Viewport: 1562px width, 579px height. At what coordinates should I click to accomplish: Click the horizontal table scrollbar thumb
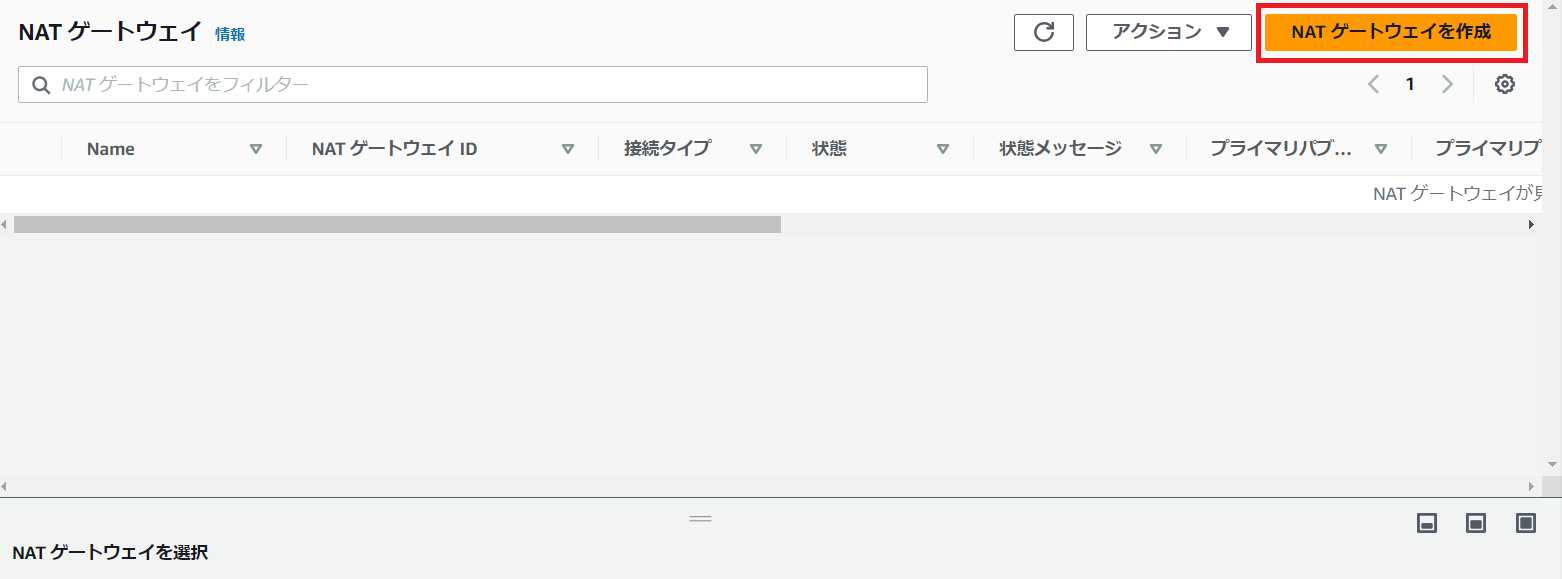tap(397, 225)
